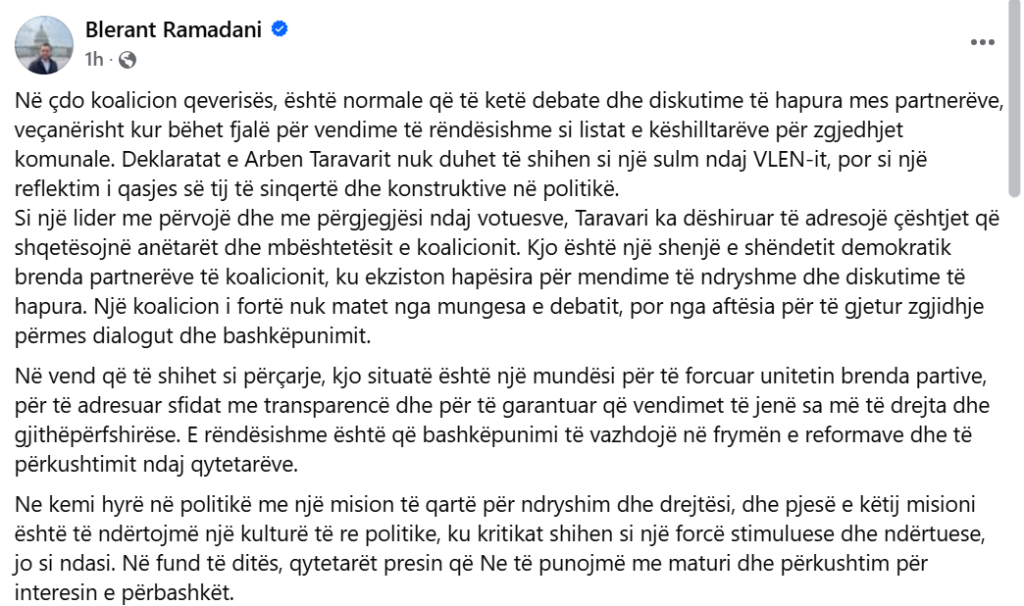Click the vertical scrollbar thumb
Screen dimensions: 1024x606
click(x=1014, y=98)
